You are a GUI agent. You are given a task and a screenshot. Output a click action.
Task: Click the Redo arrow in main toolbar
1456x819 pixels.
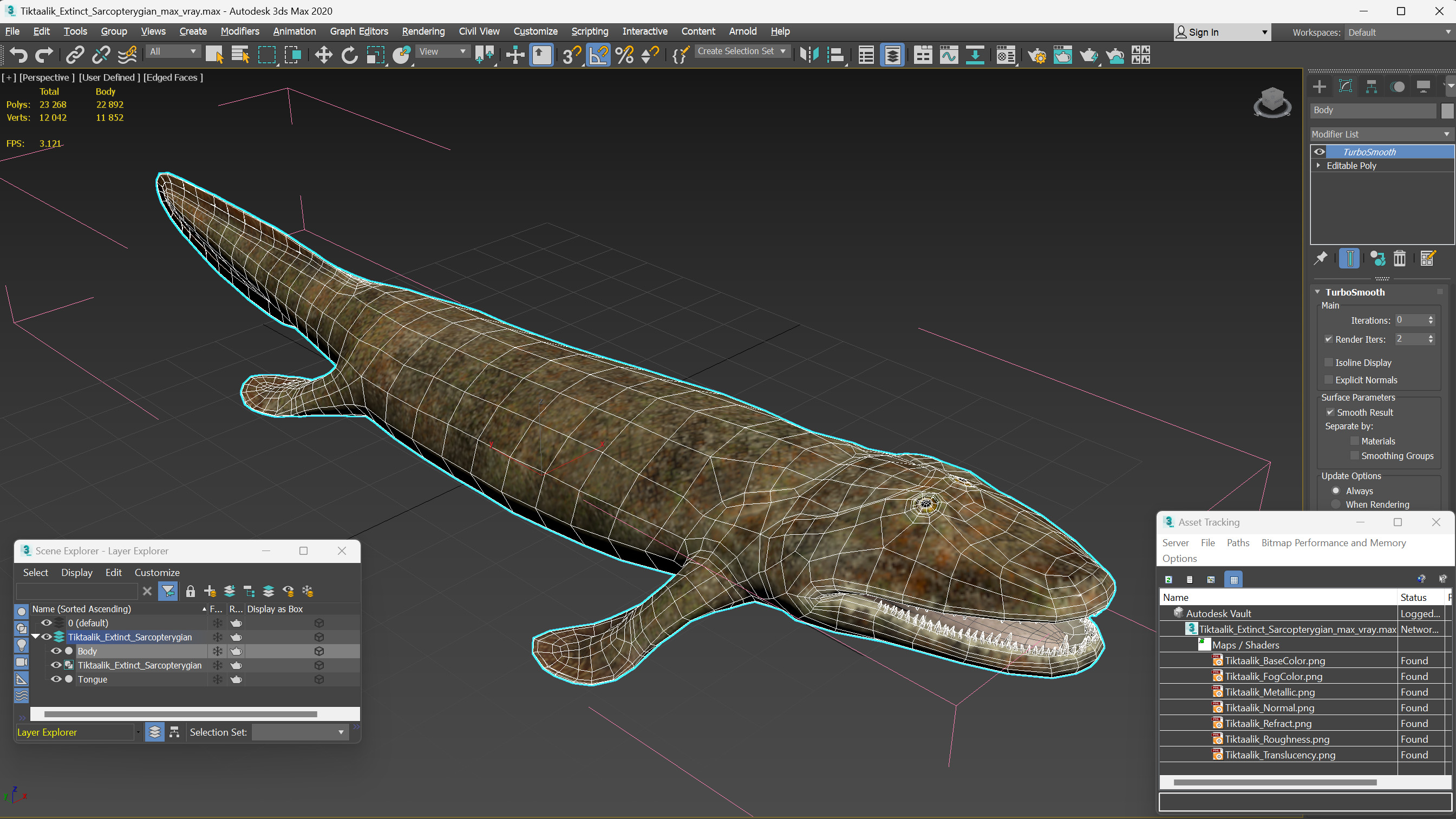point(44,55)
